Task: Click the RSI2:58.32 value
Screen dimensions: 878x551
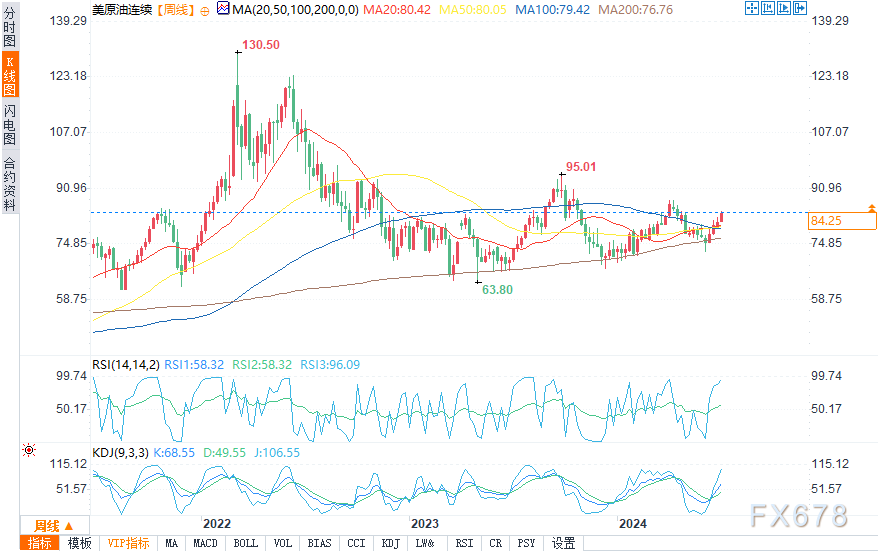Action: 262,365
